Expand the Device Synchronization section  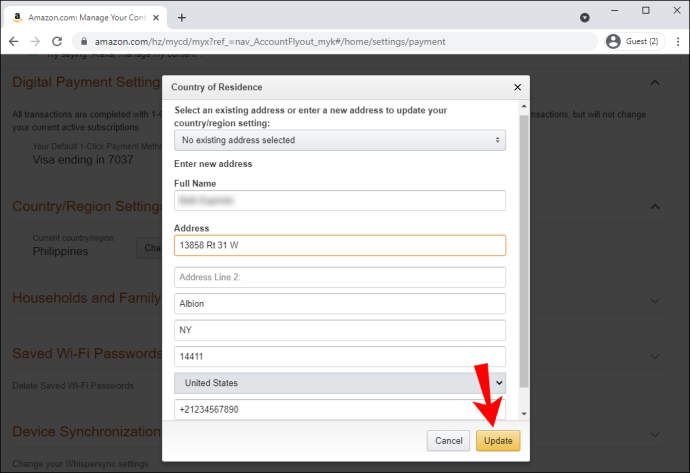(655, 434)
